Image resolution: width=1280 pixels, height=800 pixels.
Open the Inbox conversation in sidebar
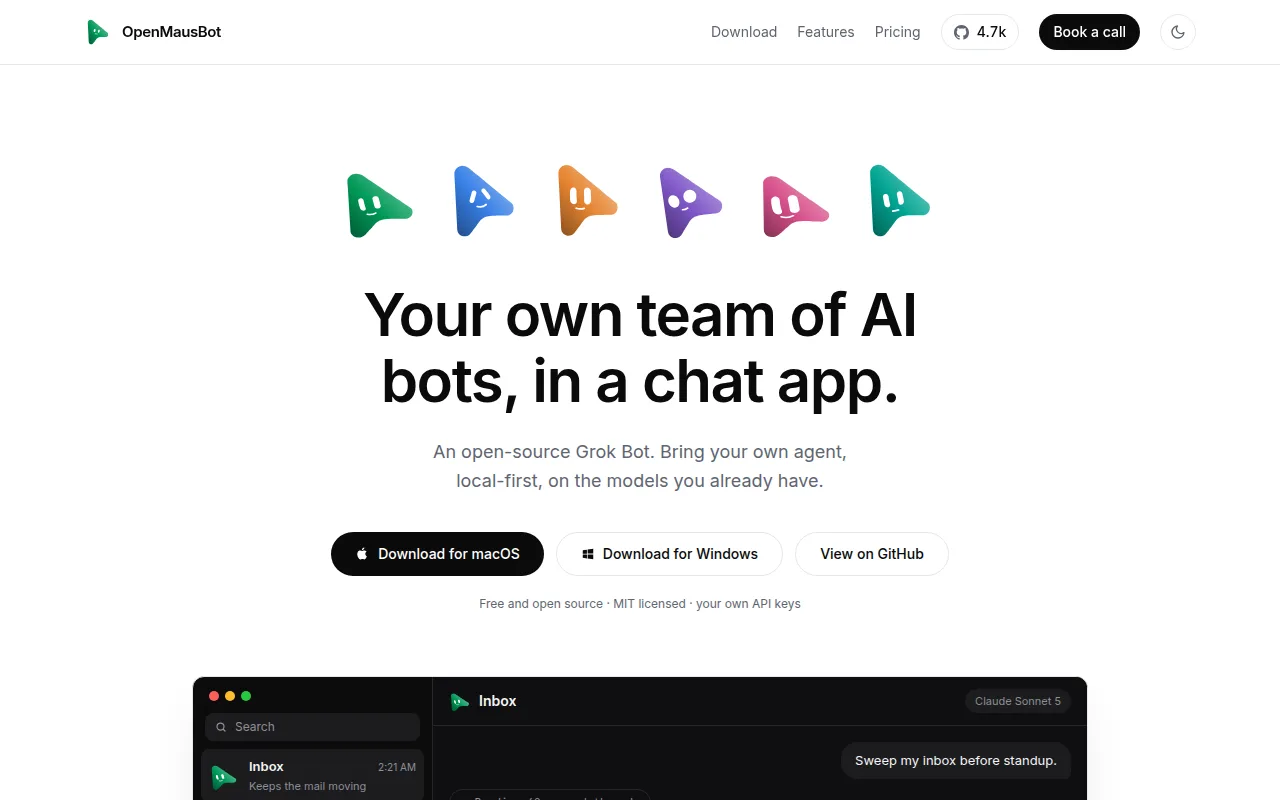pyautogui.click(x=312, y=775)
